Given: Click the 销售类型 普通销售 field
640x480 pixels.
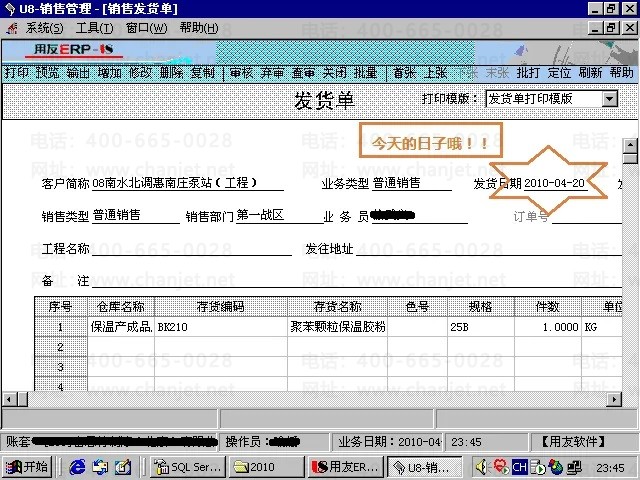Looking at the screenshot, I should click(x=136, y=215).
